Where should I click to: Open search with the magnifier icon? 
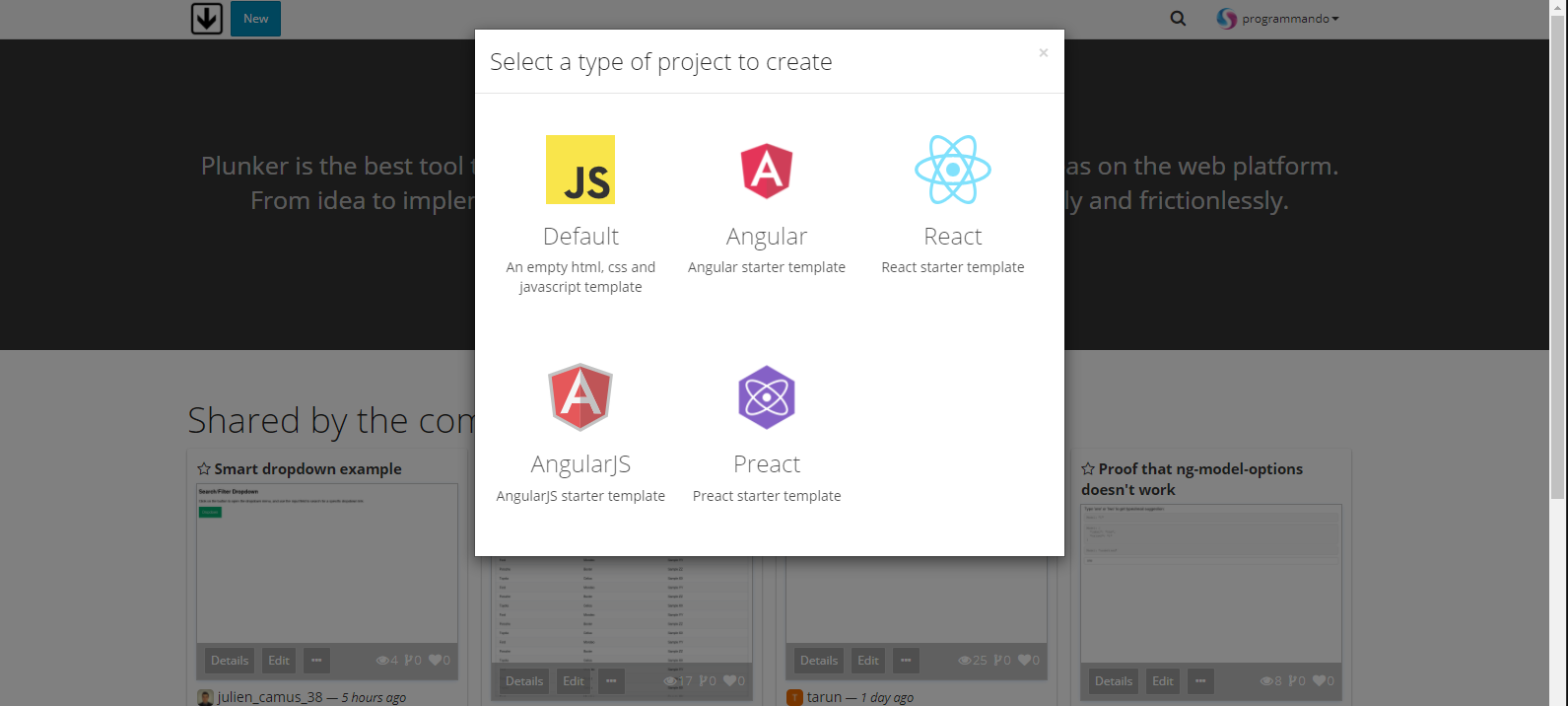pyautogui.click(x=1178, y=19)
